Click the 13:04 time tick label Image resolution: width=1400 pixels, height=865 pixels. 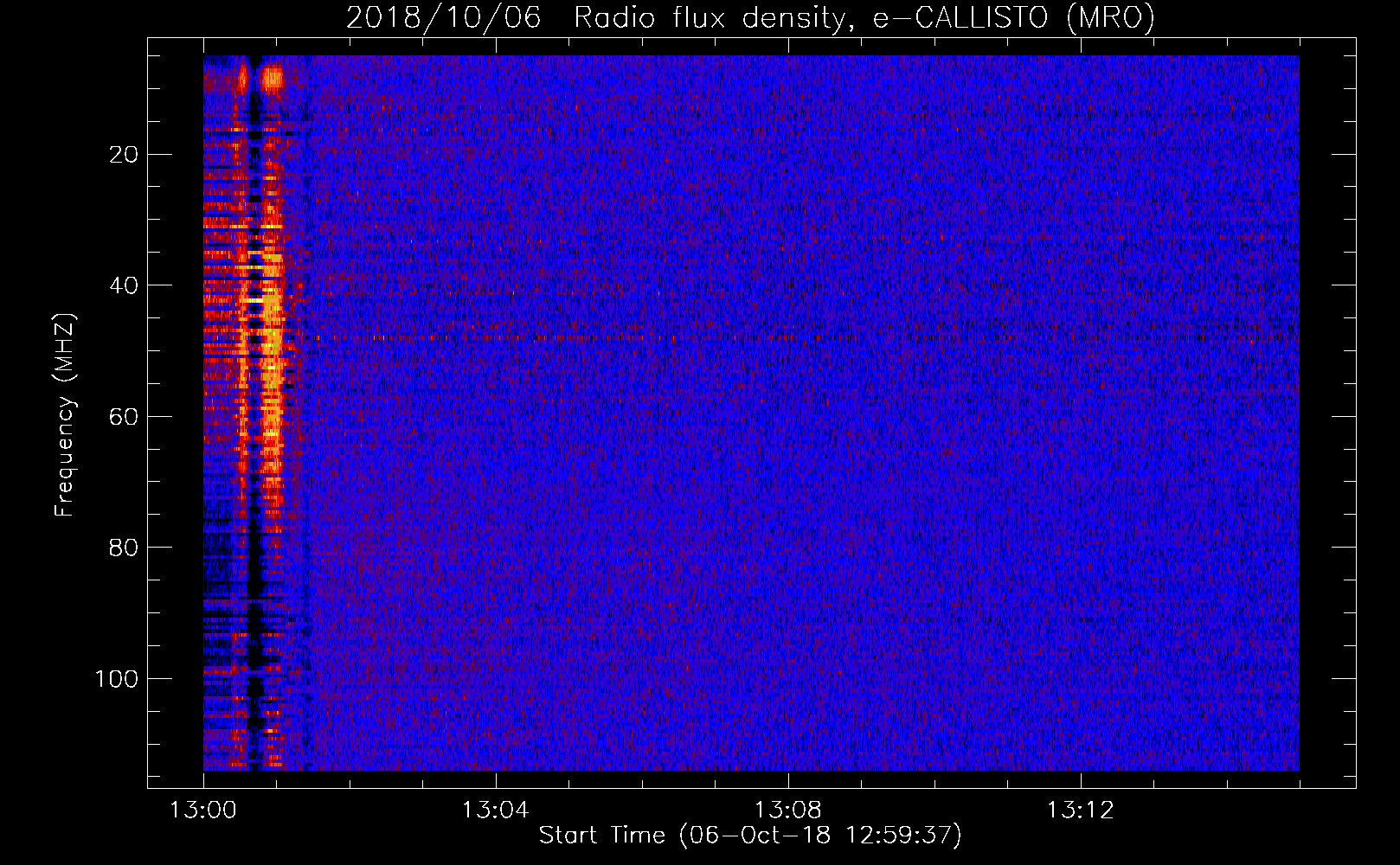(495, 811)
